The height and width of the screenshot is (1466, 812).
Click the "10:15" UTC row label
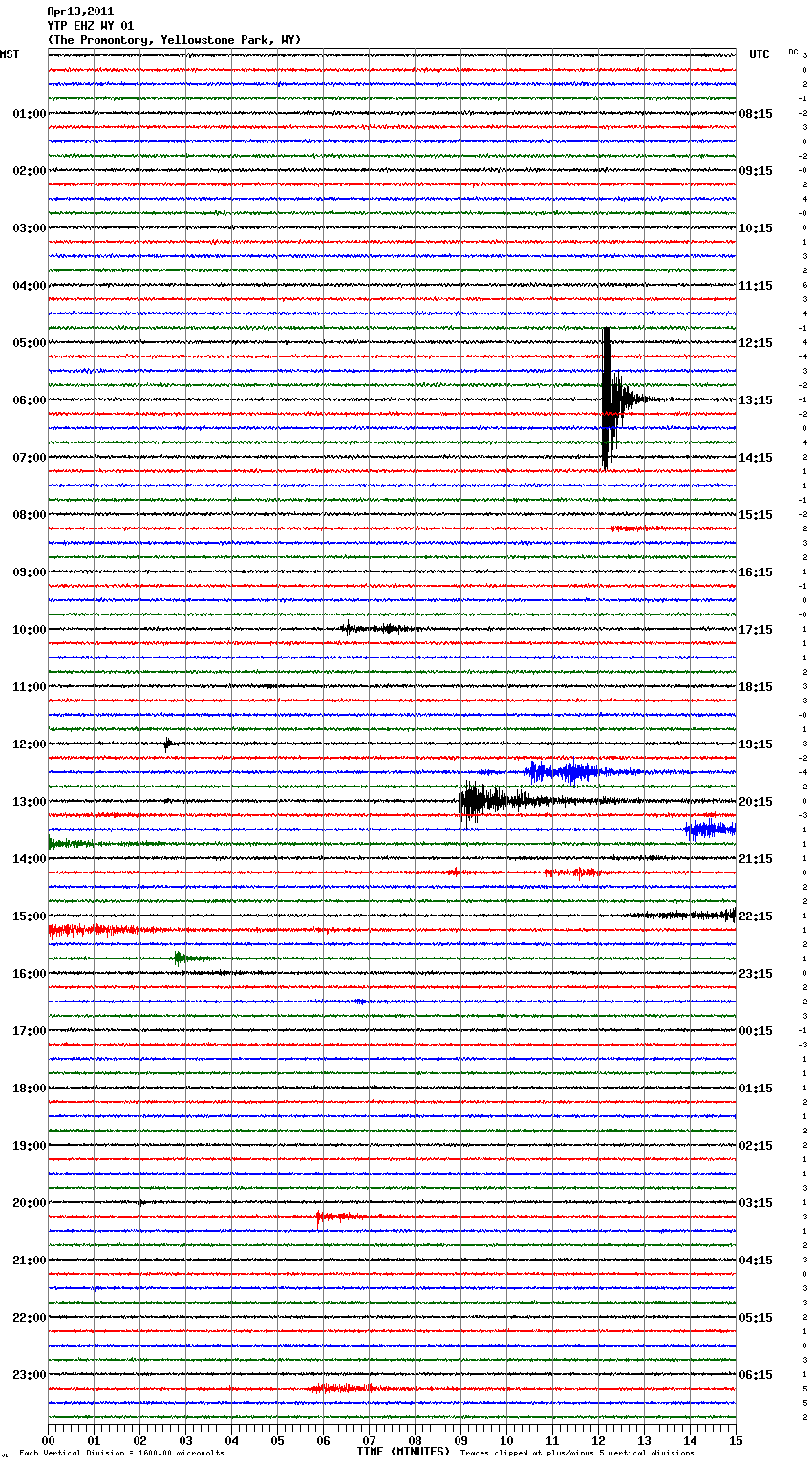pyautogui.click(x=756, y=228)
